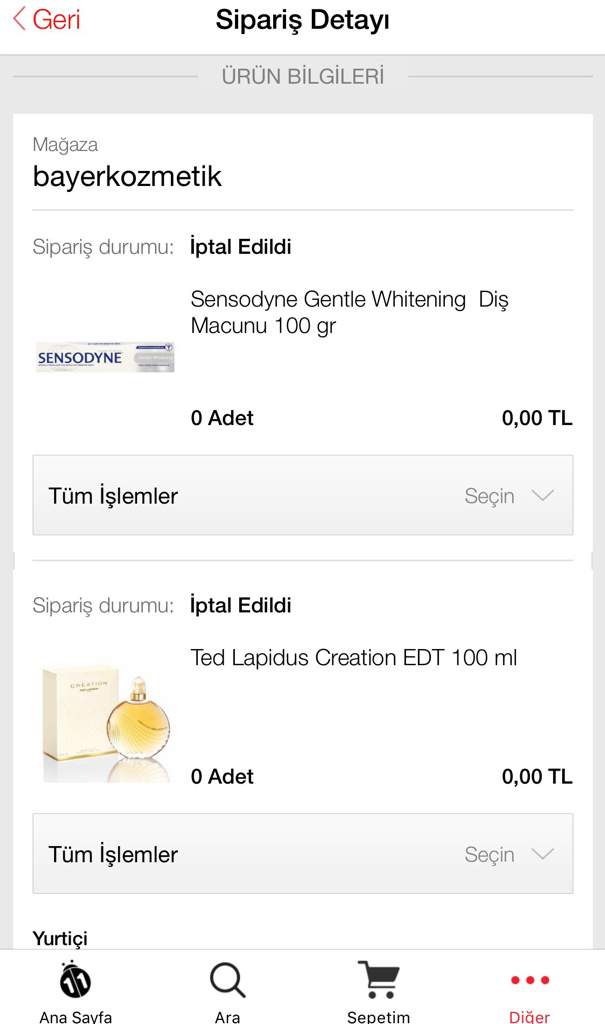Open Ted Lapidus Creation EDT product title
The image size is (605, 1024).
353,657
